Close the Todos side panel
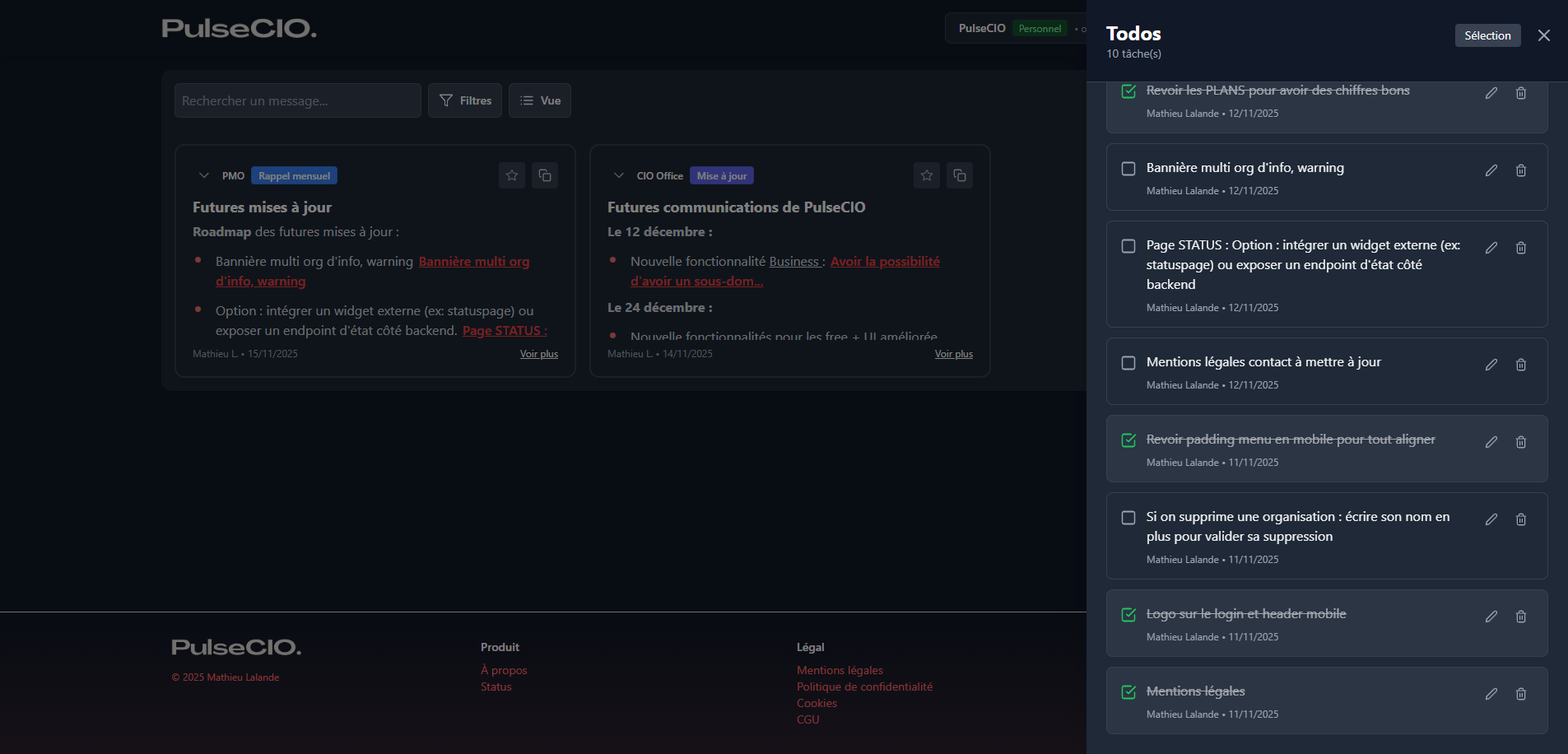Viewport: 1568px width, 754px height. pos(1544,35)
